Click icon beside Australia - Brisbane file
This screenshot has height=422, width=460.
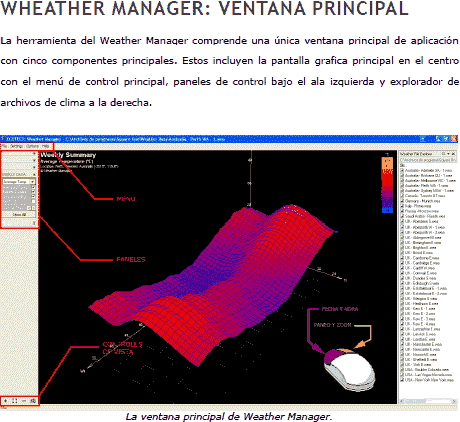[402, 176]
